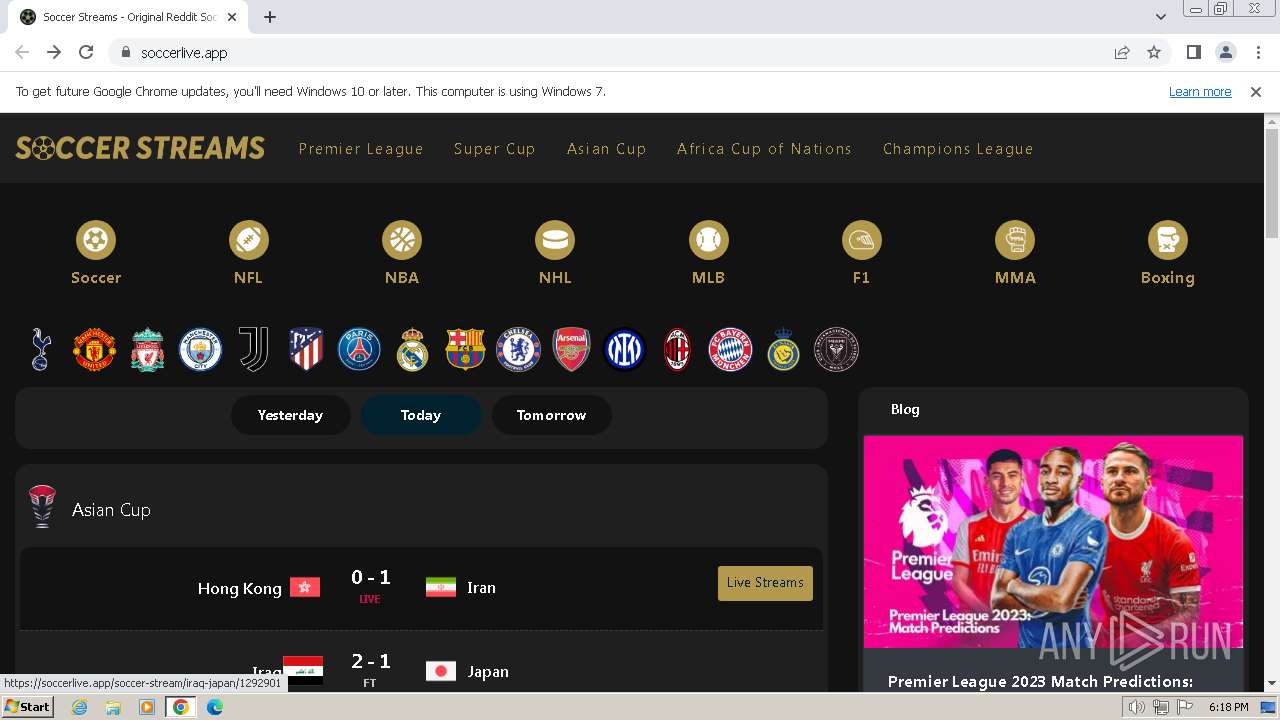
Task: Open Premier League menu item
Action: tap(361, 149)
